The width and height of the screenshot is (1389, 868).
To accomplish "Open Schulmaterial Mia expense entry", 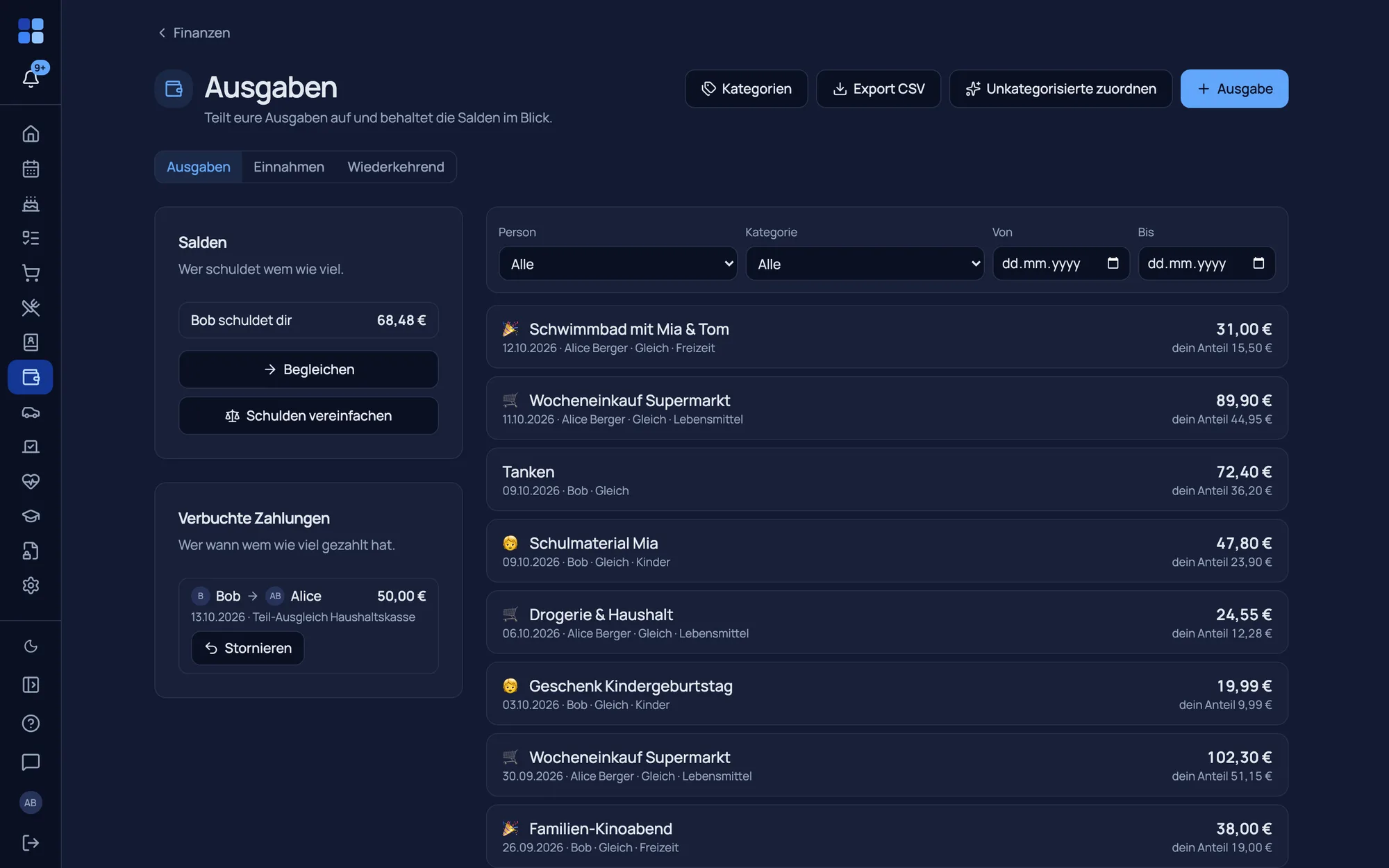I will pyautogui.click(x=887, y=551).
